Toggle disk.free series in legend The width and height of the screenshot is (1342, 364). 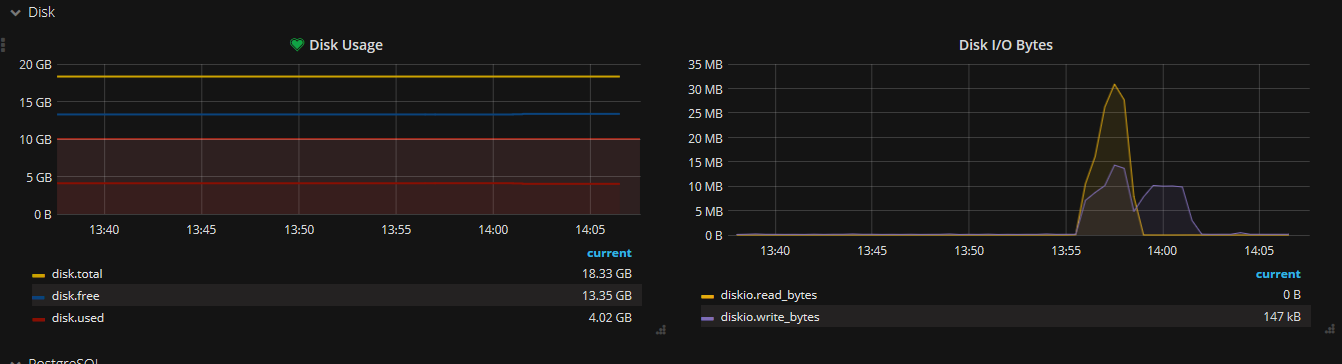click(x=75, y=295)
